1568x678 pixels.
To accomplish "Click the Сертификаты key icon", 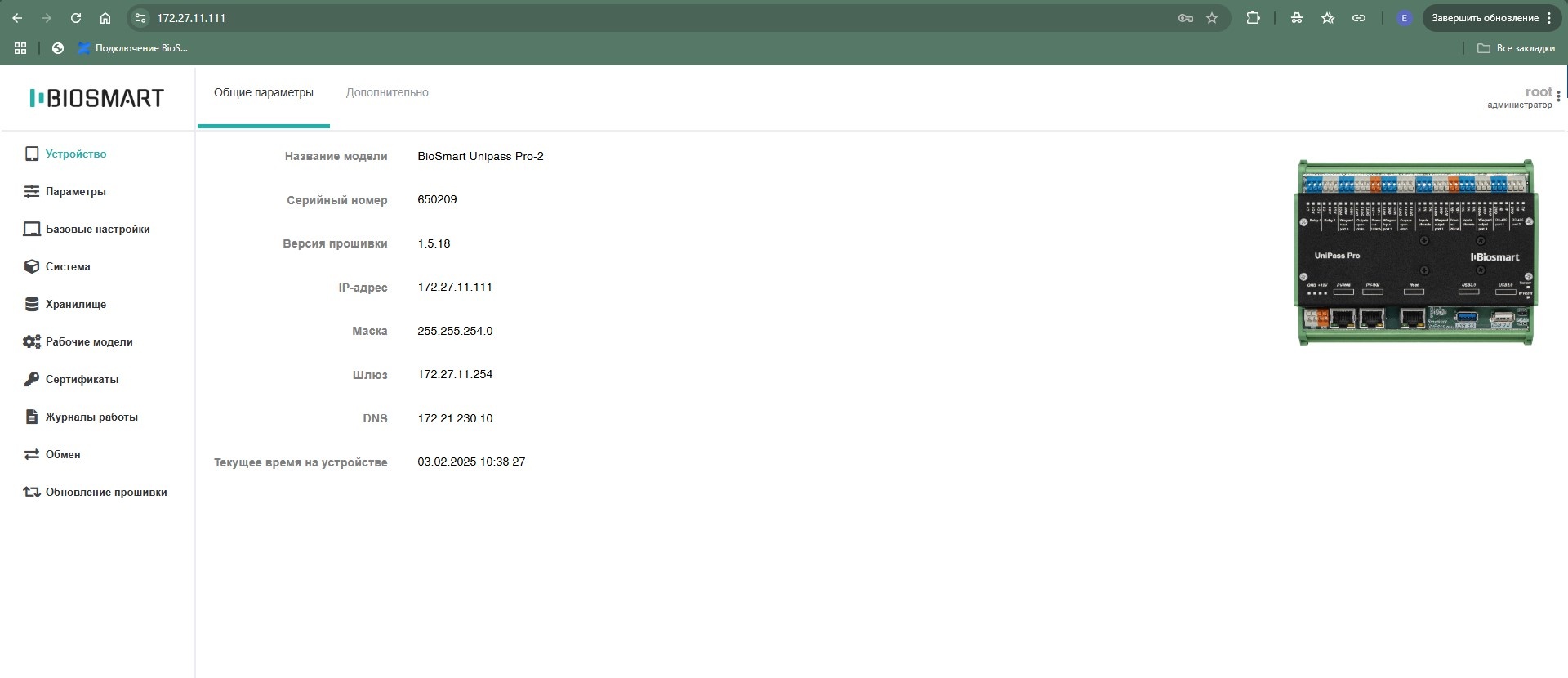I will click(x=32, y=379).
